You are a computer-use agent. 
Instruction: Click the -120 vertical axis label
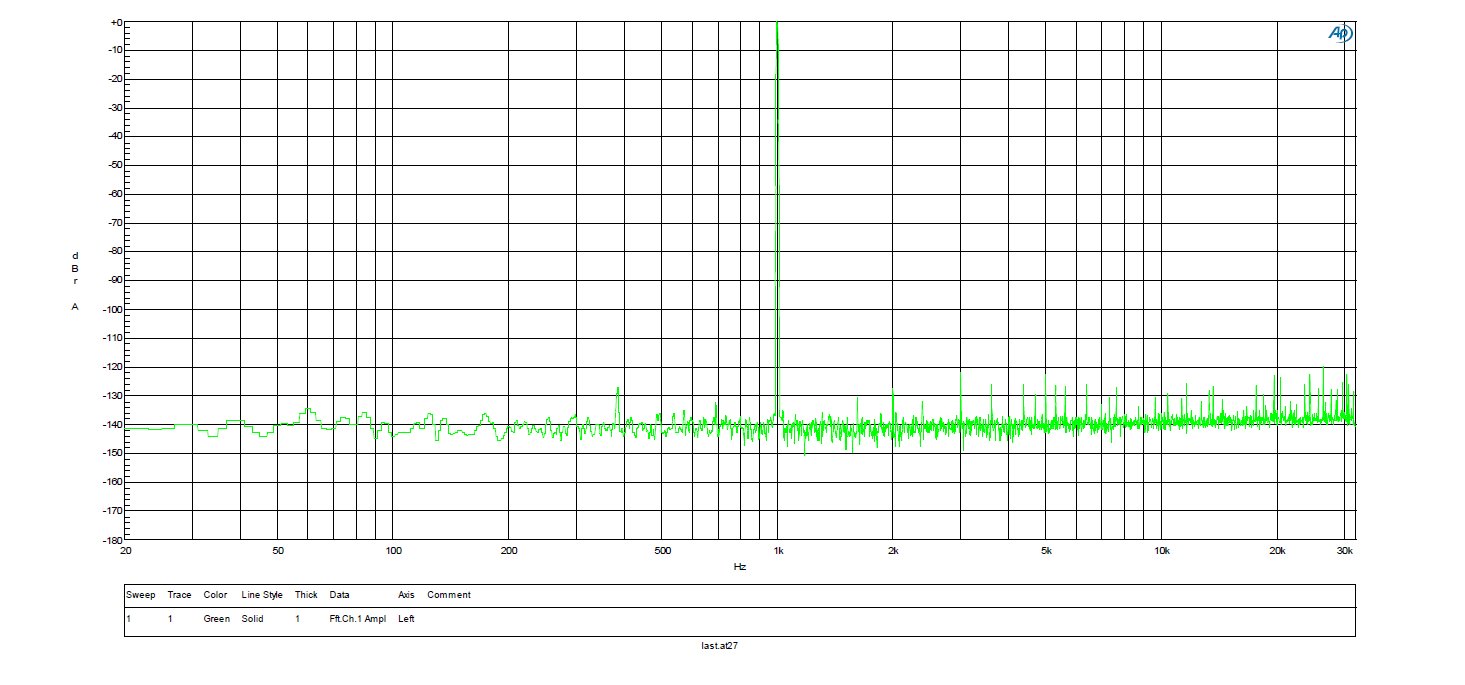[x=112, y=367]
